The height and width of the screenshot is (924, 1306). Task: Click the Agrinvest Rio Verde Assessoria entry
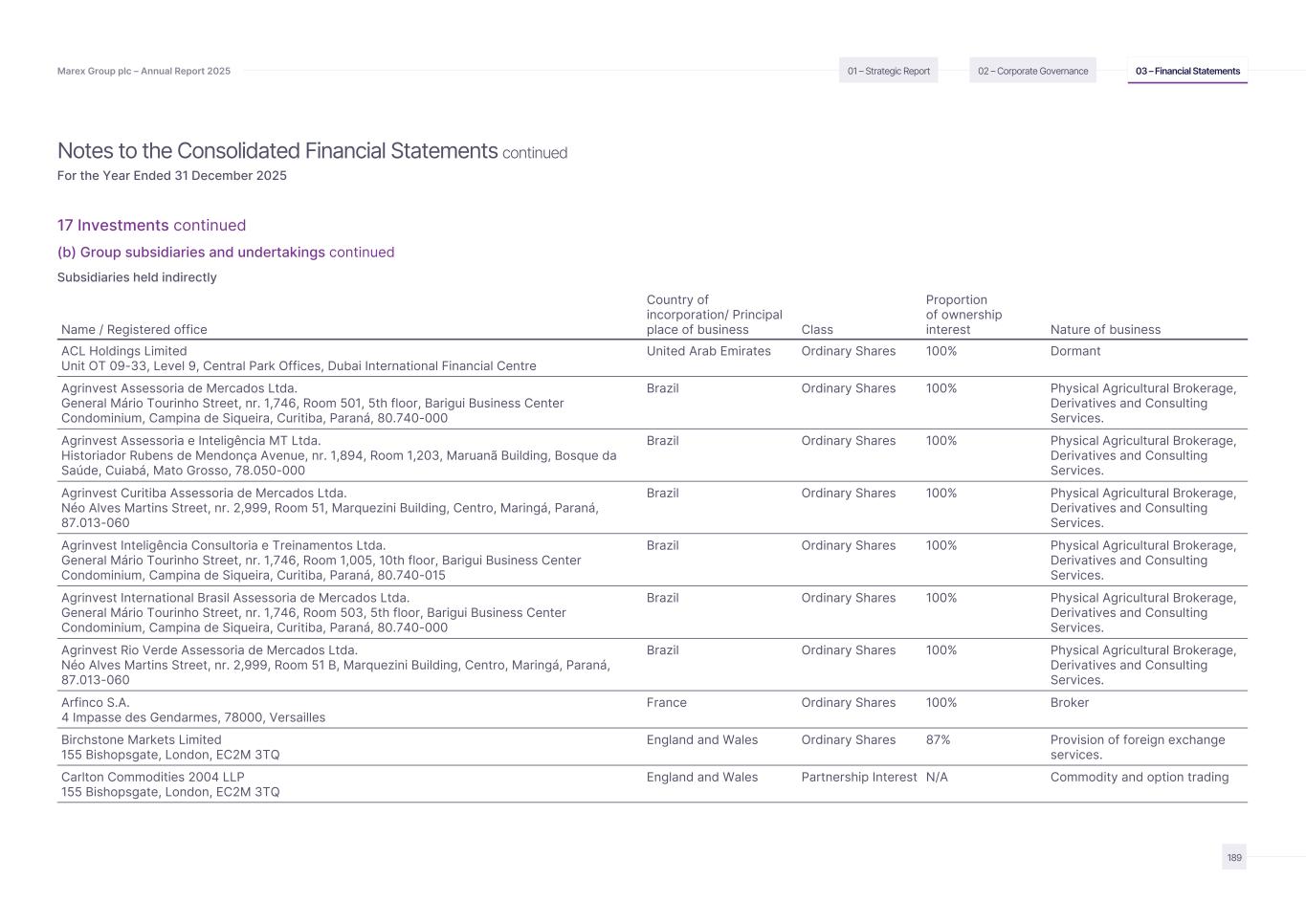(209, 650)
